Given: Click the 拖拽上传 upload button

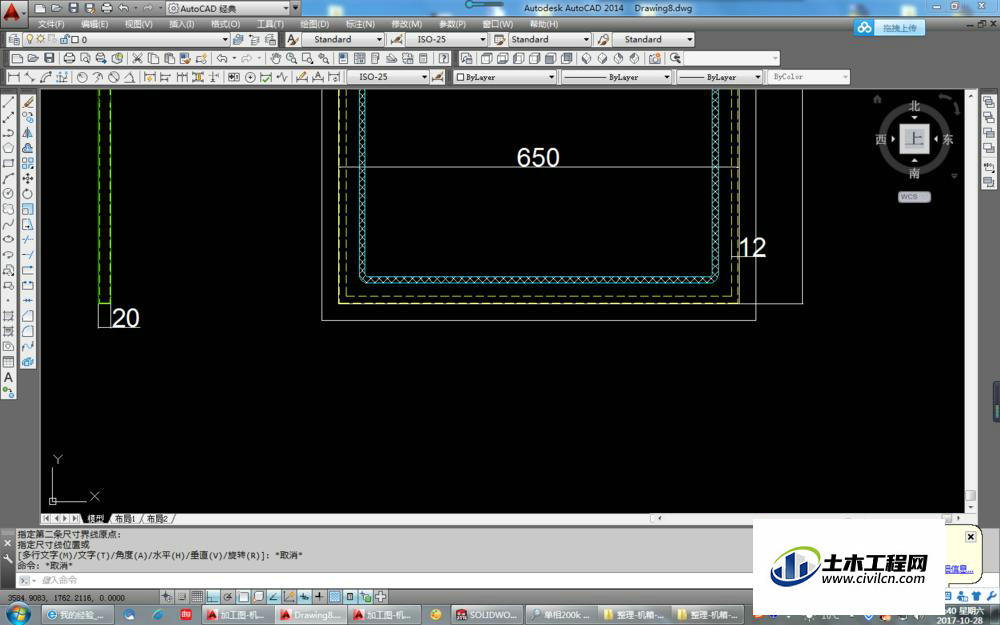Looking at the screenshot, I should click(890, 27).
